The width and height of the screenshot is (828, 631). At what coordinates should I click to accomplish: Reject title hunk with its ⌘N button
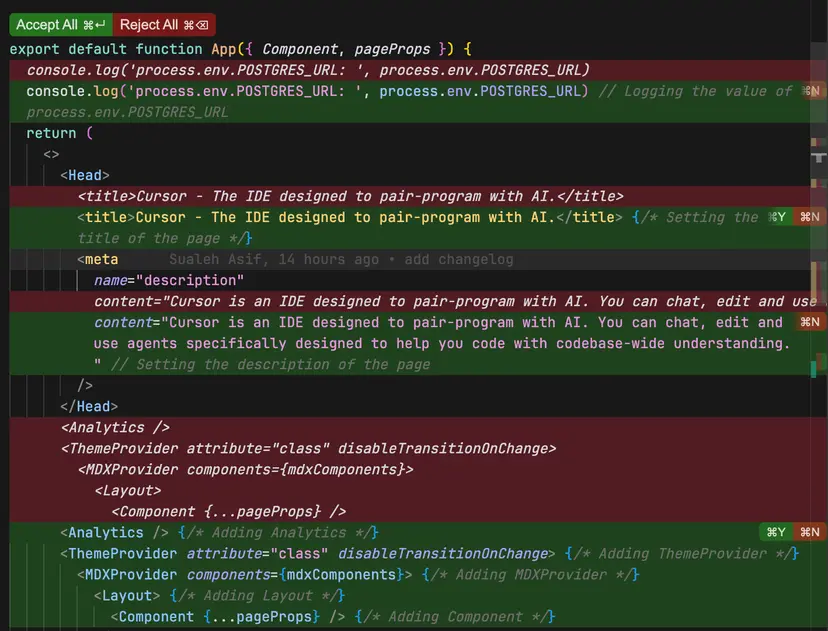point(809,217)
